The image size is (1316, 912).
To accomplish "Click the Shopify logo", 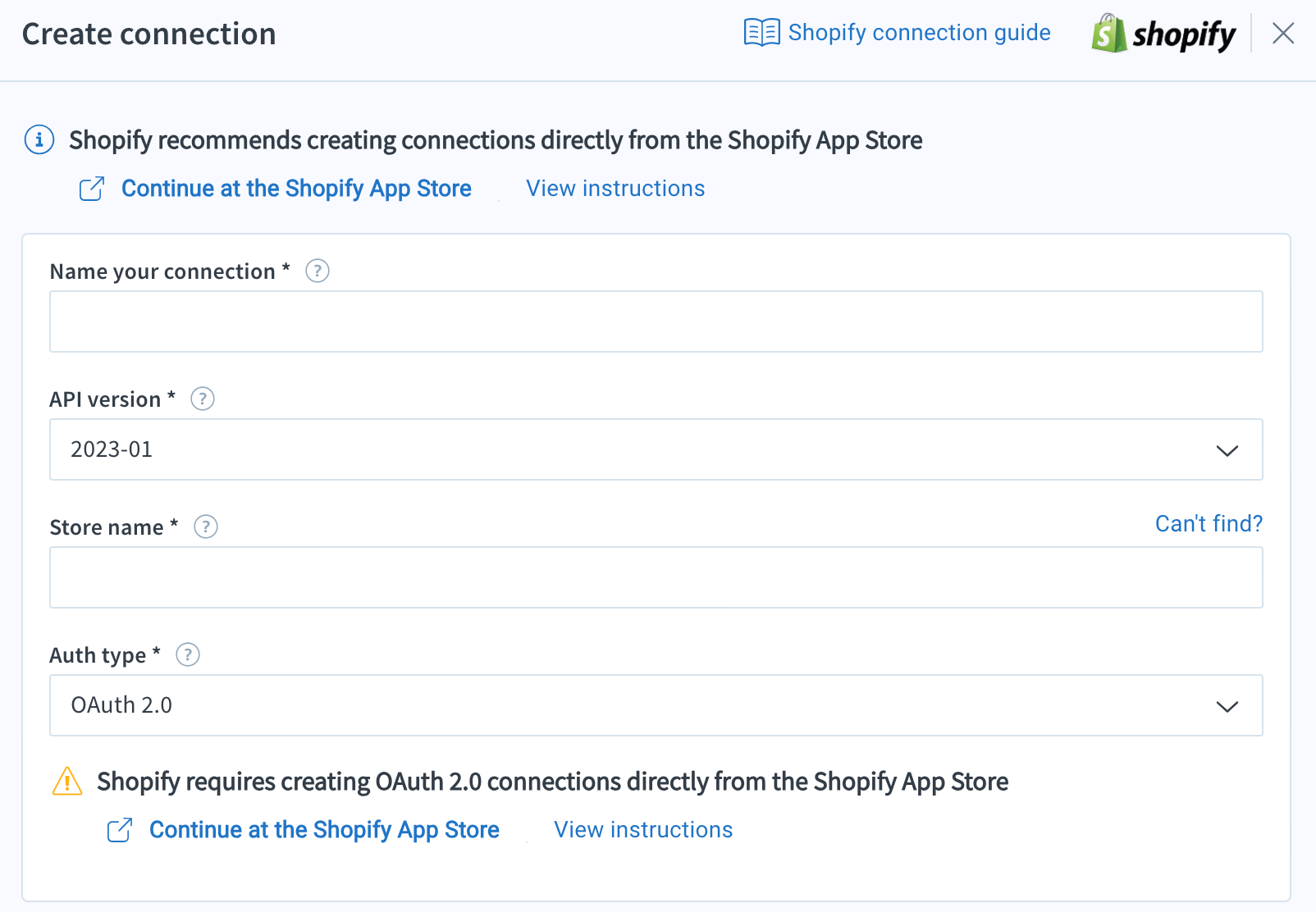I will pyautogui.click(x=1163, y=34).
